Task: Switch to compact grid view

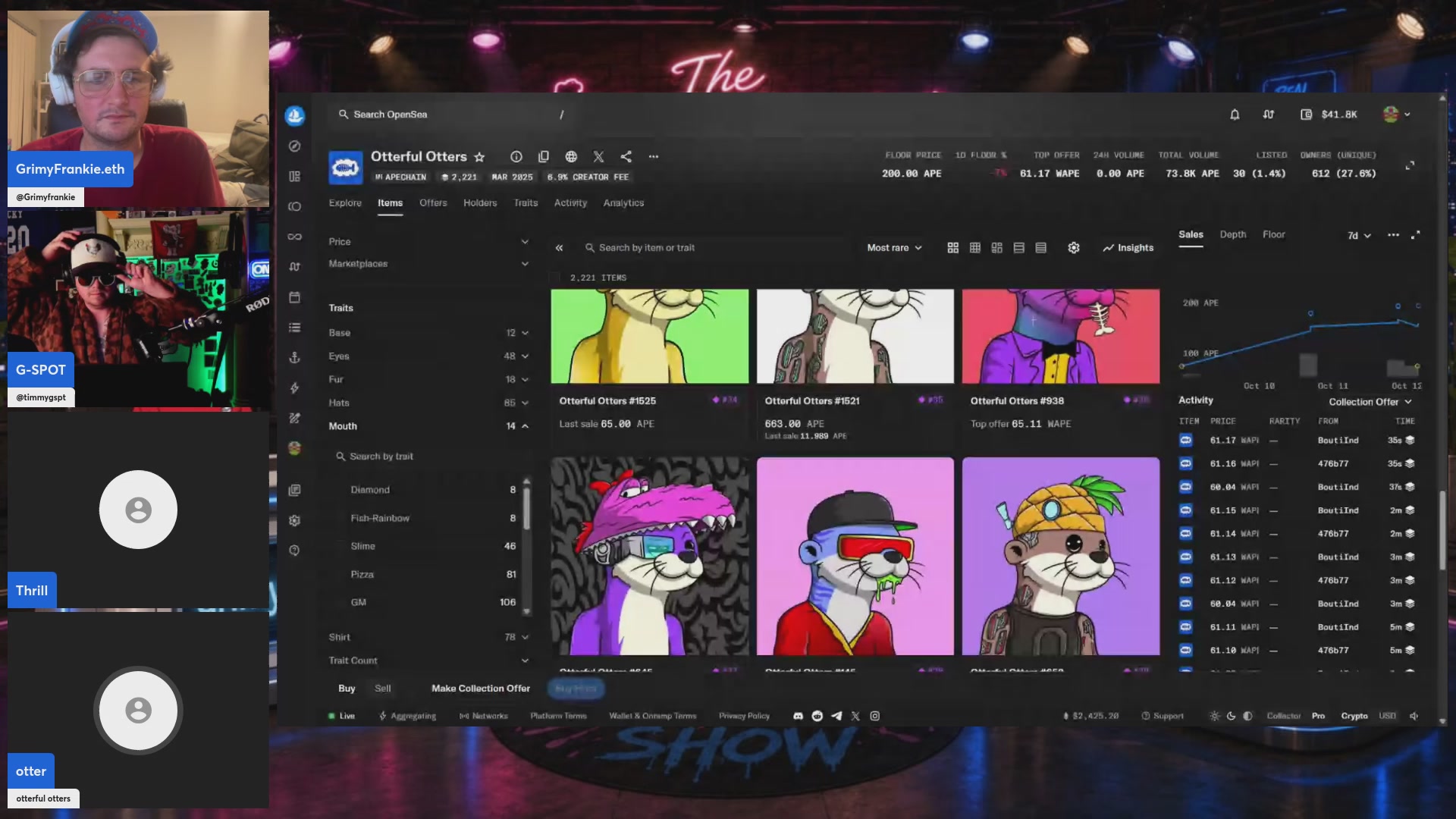Action: (975, 248)
